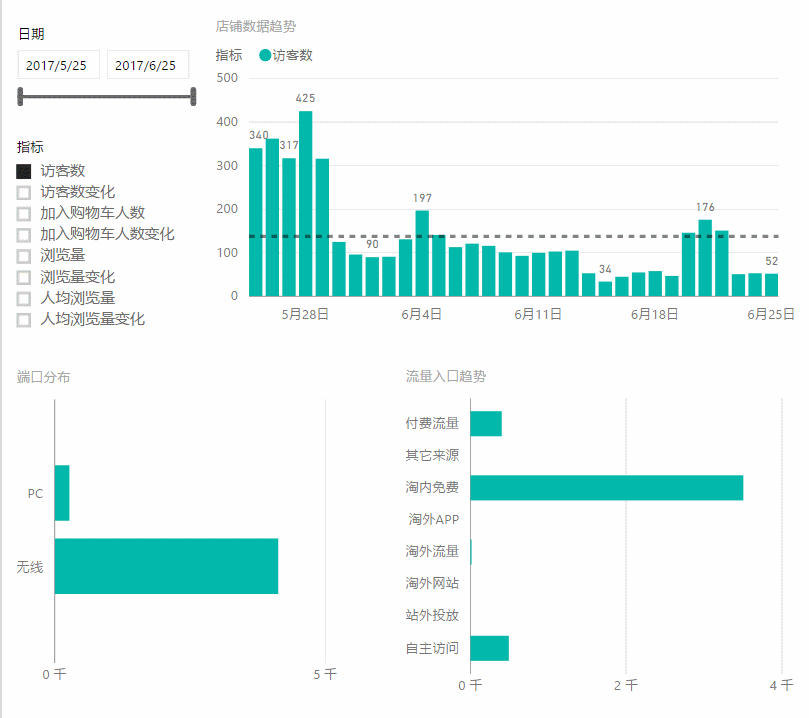809x718 pixels.
Task: Click the 淘外APP category label
Action: [x=434, y=519]
